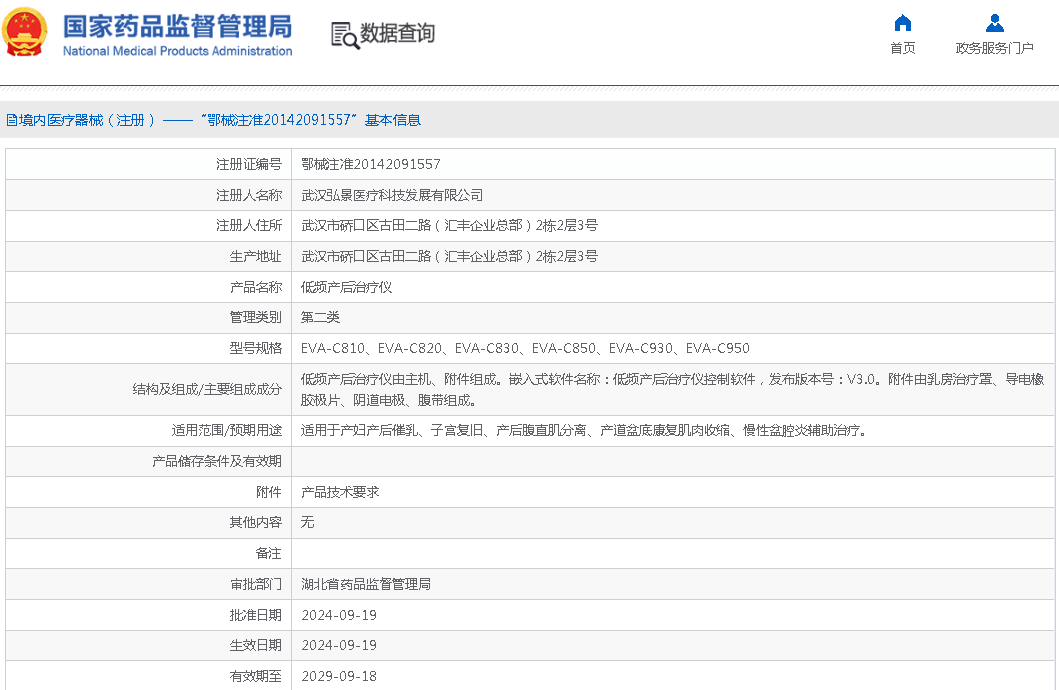1059x690 pixels.
Task: Click the National Medical Products Administration text
Action: (177, 51)
